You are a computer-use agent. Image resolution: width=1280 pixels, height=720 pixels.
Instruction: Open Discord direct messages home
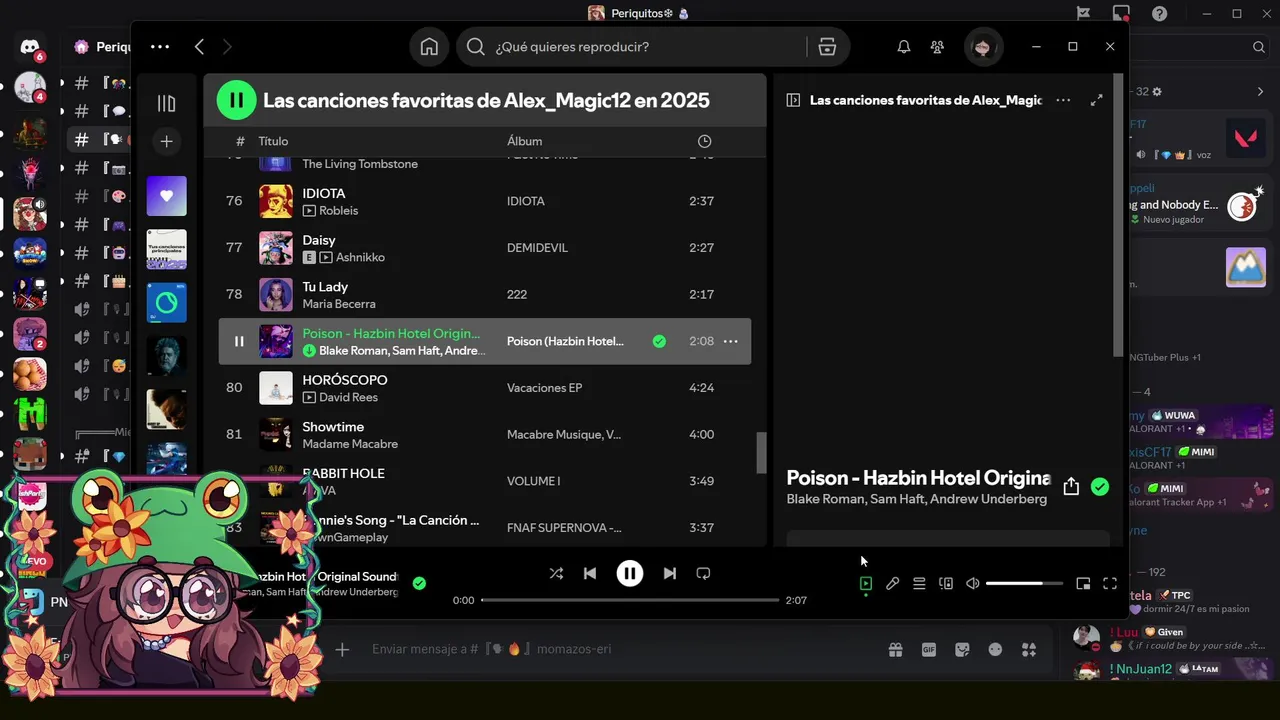(x=30, y=47)
